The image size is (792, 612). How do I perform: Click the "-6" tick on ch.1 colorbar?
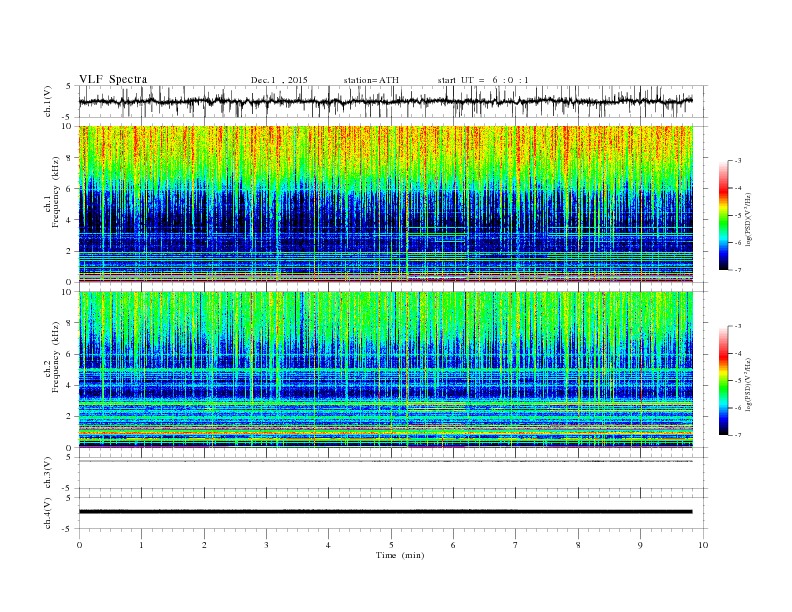(x=738, y=243)
